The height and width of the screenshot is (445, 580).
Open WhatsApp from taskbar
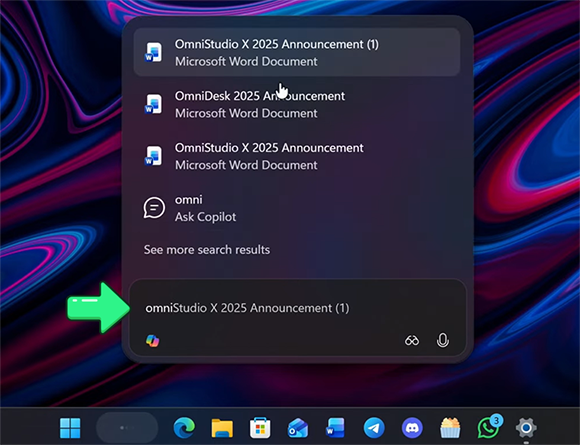point(489,427)
